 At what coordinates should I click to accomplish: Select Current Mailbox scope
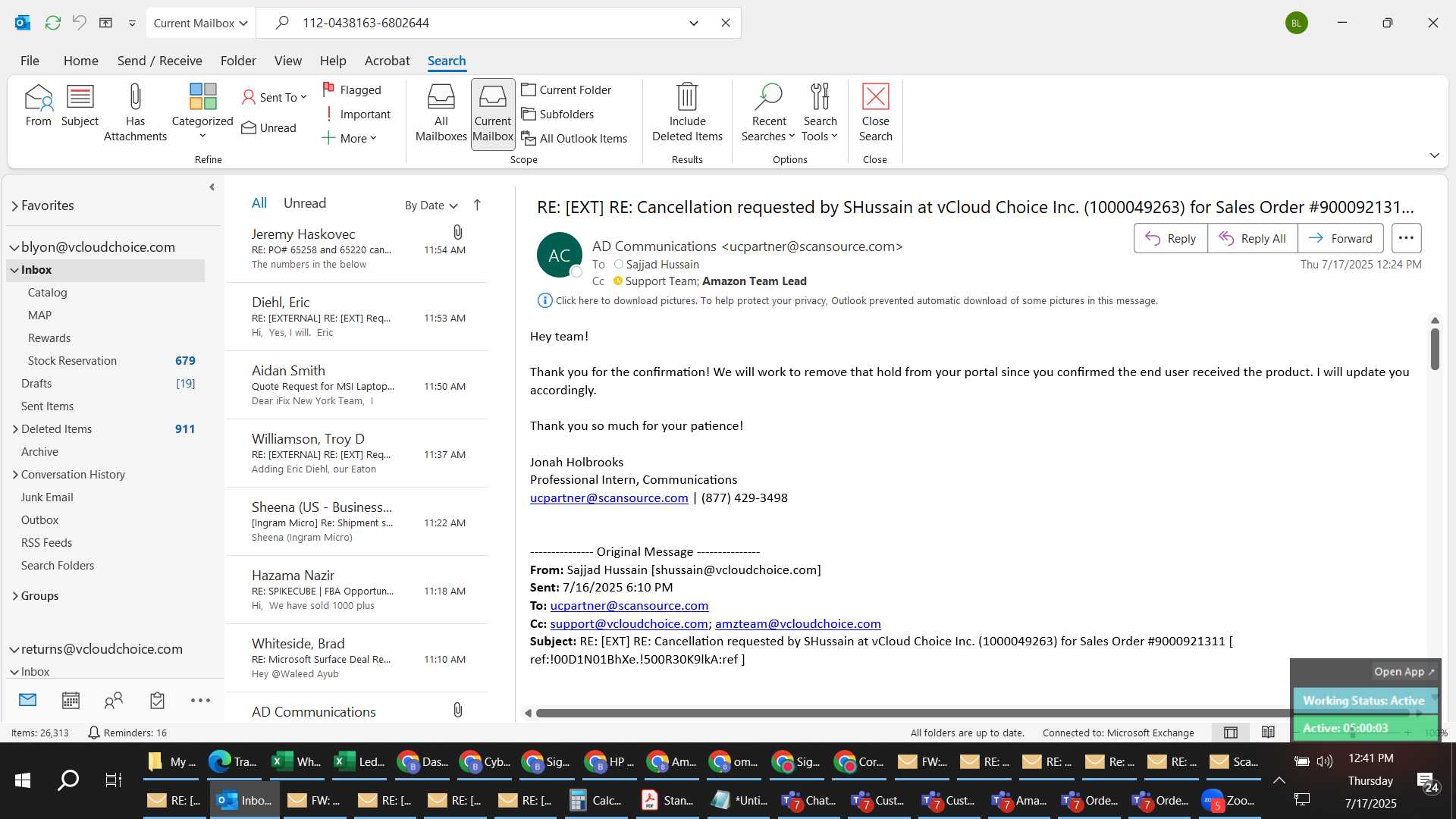coord(493,113)
